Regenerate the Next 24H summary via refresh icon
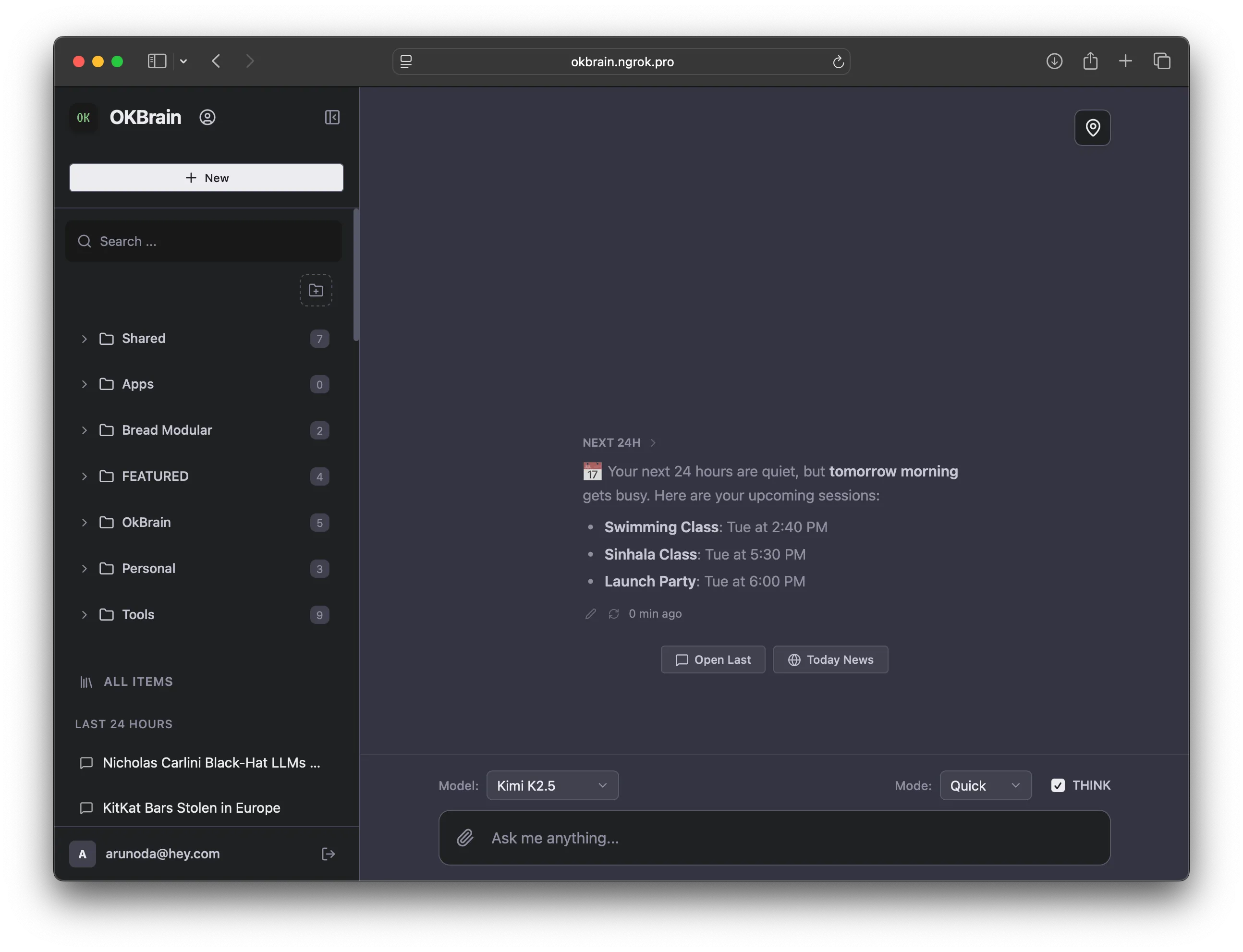Screen dimensions: 1243x952 coord(613,614)
